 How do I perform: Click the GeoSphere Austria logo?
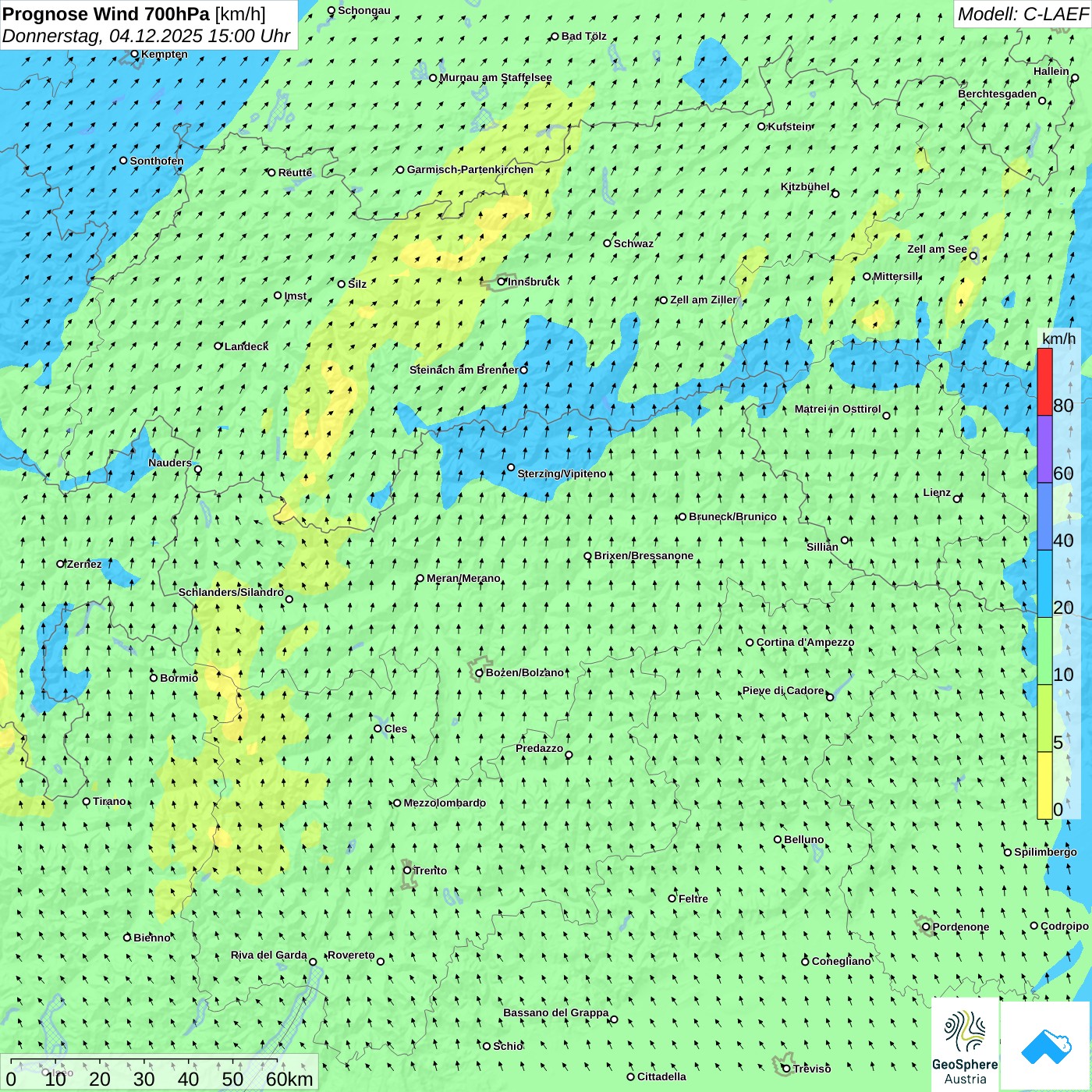965,1044
